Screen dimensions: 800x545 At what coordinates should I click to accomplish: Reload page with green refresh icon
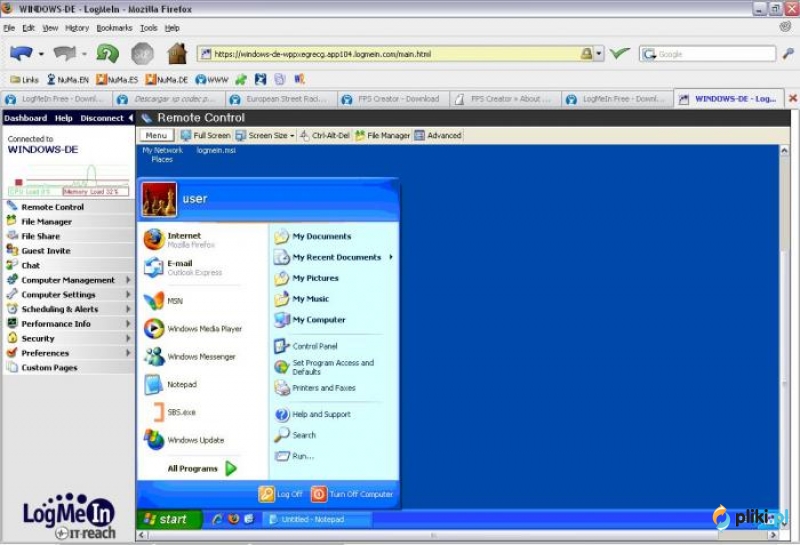point(108,54)
